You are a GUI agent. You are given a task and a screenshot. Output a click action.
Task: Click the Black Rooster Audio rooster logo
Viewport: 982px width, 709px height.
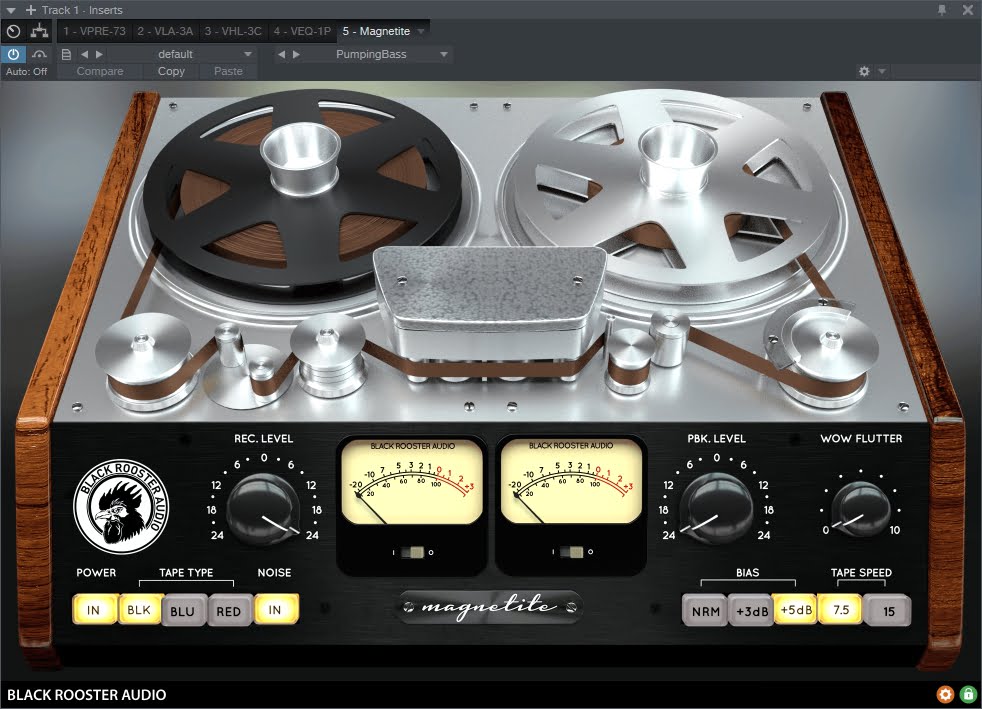pyautogui.click(x=121, y=506)
